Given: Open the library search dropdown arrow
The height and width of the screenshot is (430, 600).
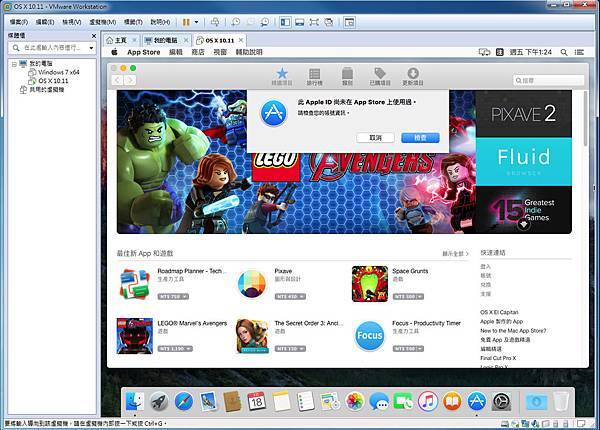Looking at the screenshot, I should tap(91, 48).
